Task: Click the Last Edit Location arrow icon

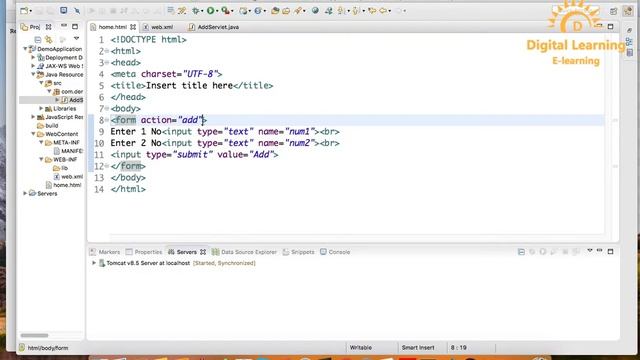Action: pyautogui.click(x=372, y=11)
